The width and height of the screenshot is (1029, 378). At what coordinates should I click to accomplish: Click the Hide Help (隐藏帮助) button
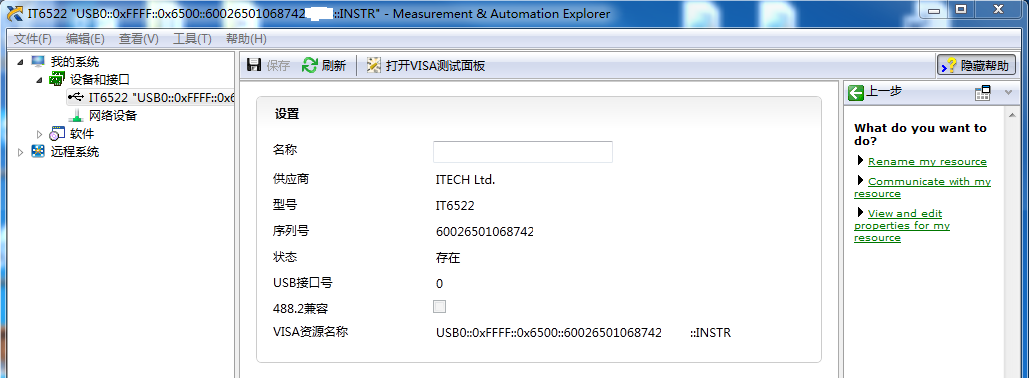point(976,65)
